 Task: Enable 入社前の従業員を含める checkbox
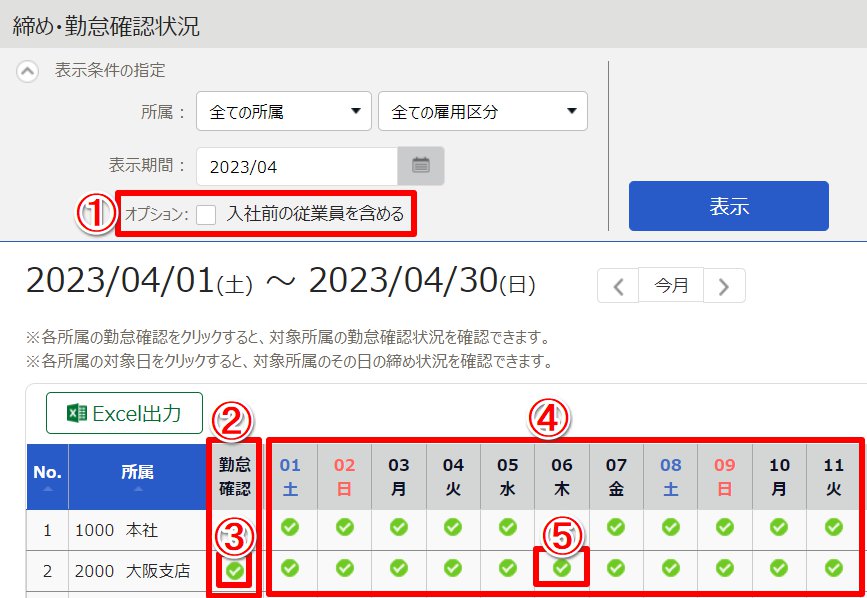pyautogui.click(x=206, y=214)
